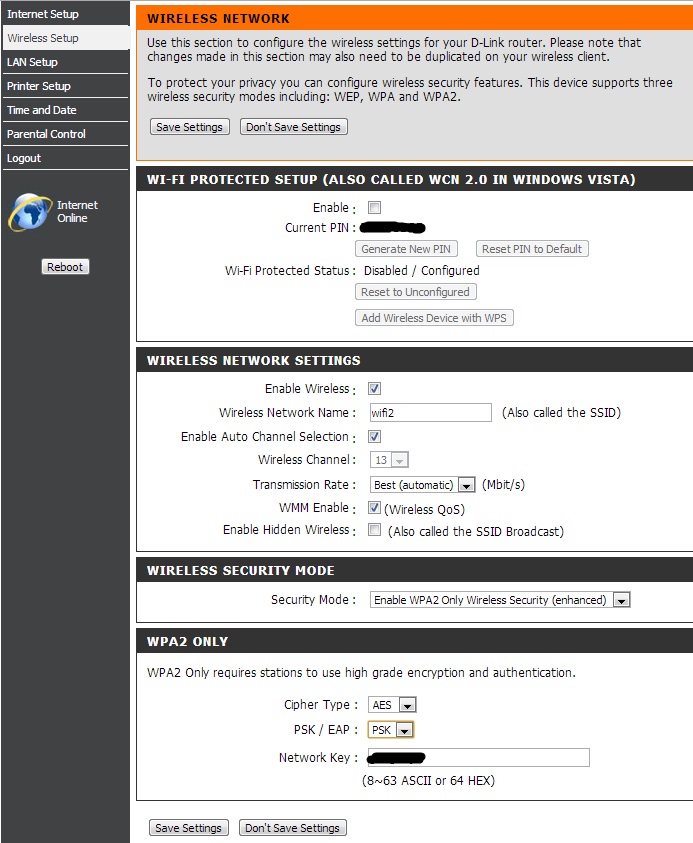Image resolution: width=693 pixels, height=843 pixels.
Task: Click Generate New PIN button
Action: coord(406,249)
